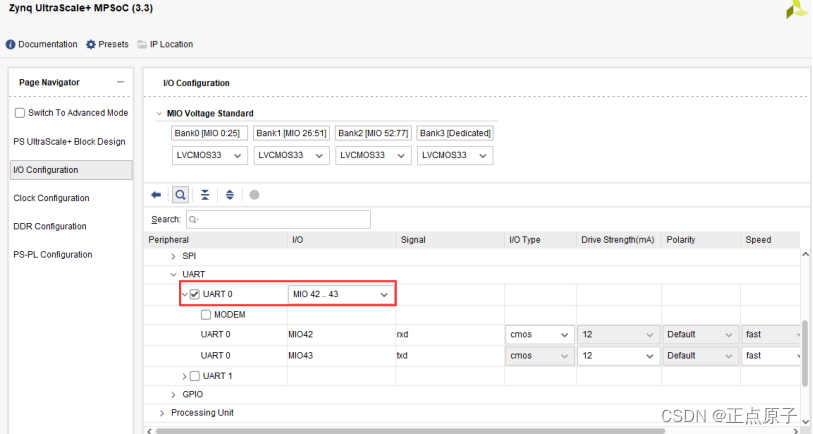
Task: Click the back arrow toolbar icon
Action: point(156,195)
